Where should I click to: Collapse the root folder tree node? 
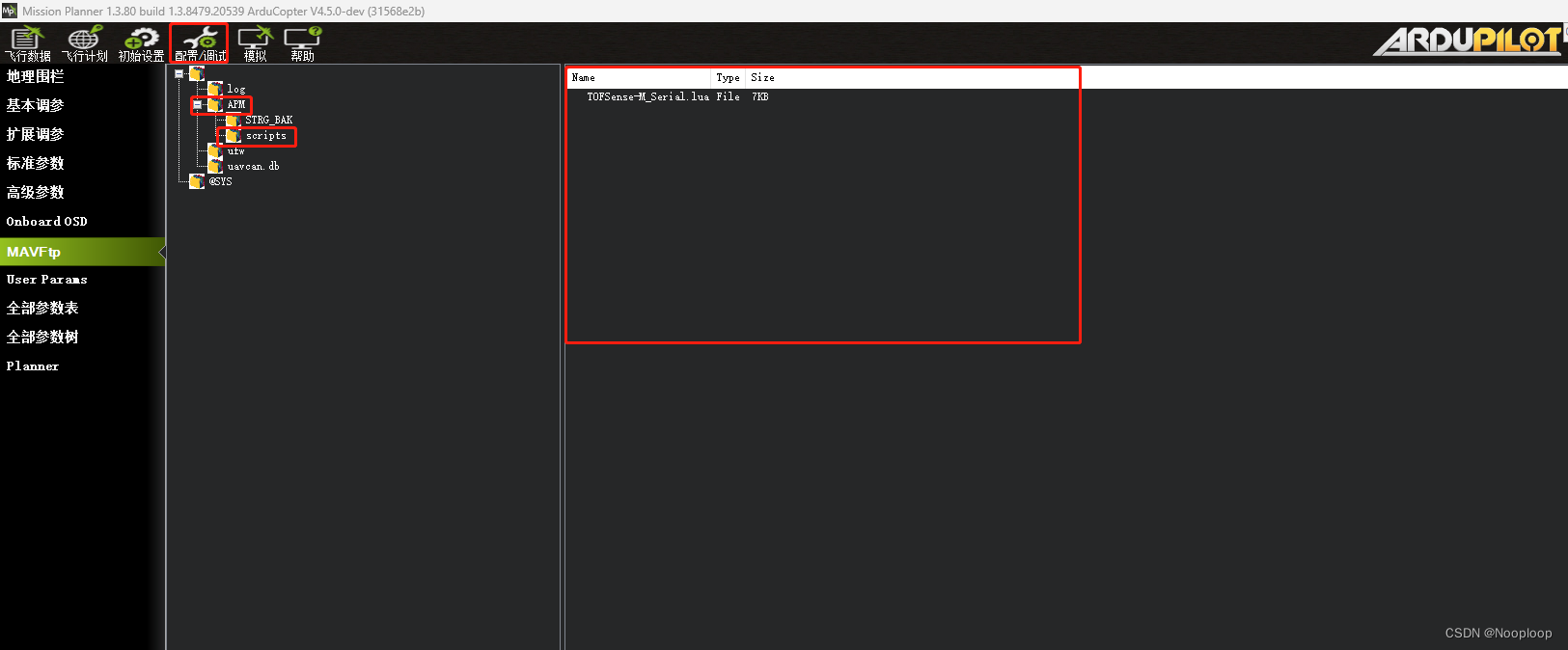pos(179,73)
